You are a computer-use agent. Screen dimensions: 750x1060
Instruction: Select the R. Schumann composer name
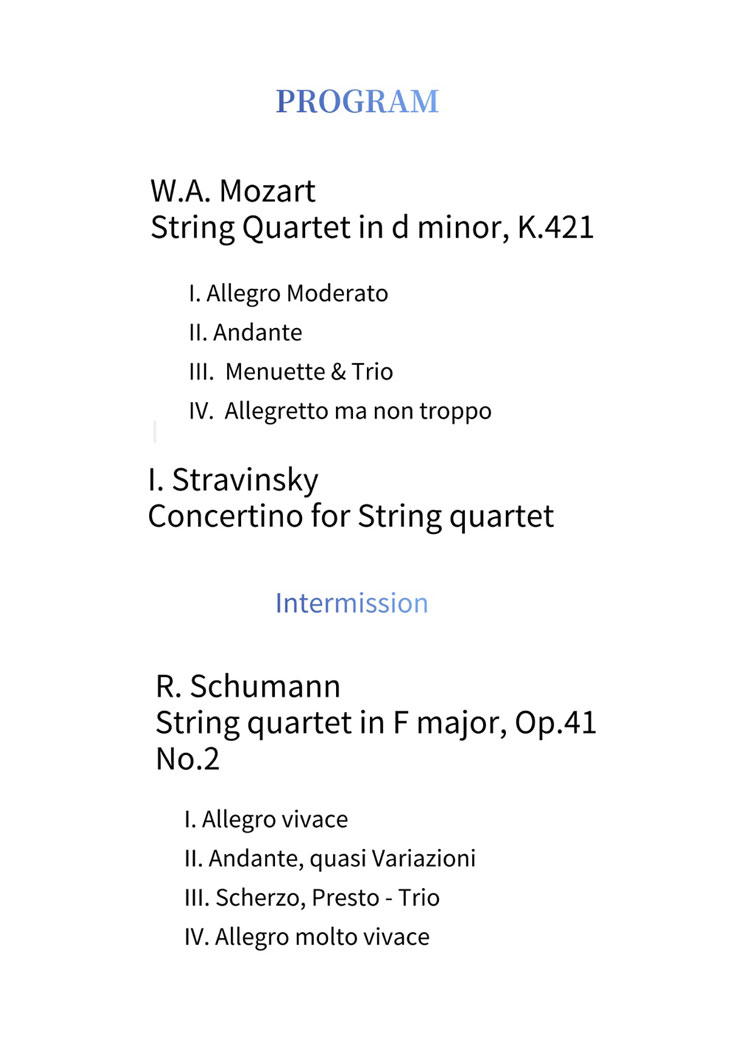[x=248, y=687]
